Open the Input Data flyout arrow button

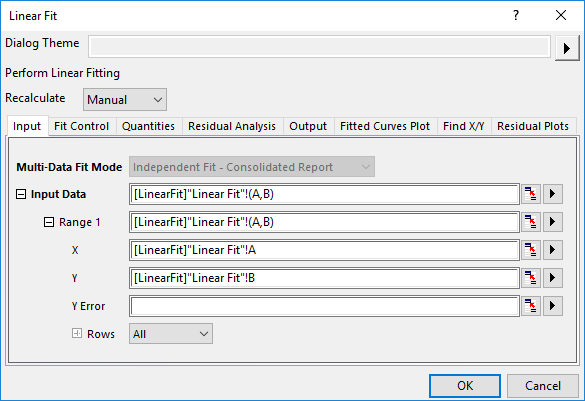point(553,194)
